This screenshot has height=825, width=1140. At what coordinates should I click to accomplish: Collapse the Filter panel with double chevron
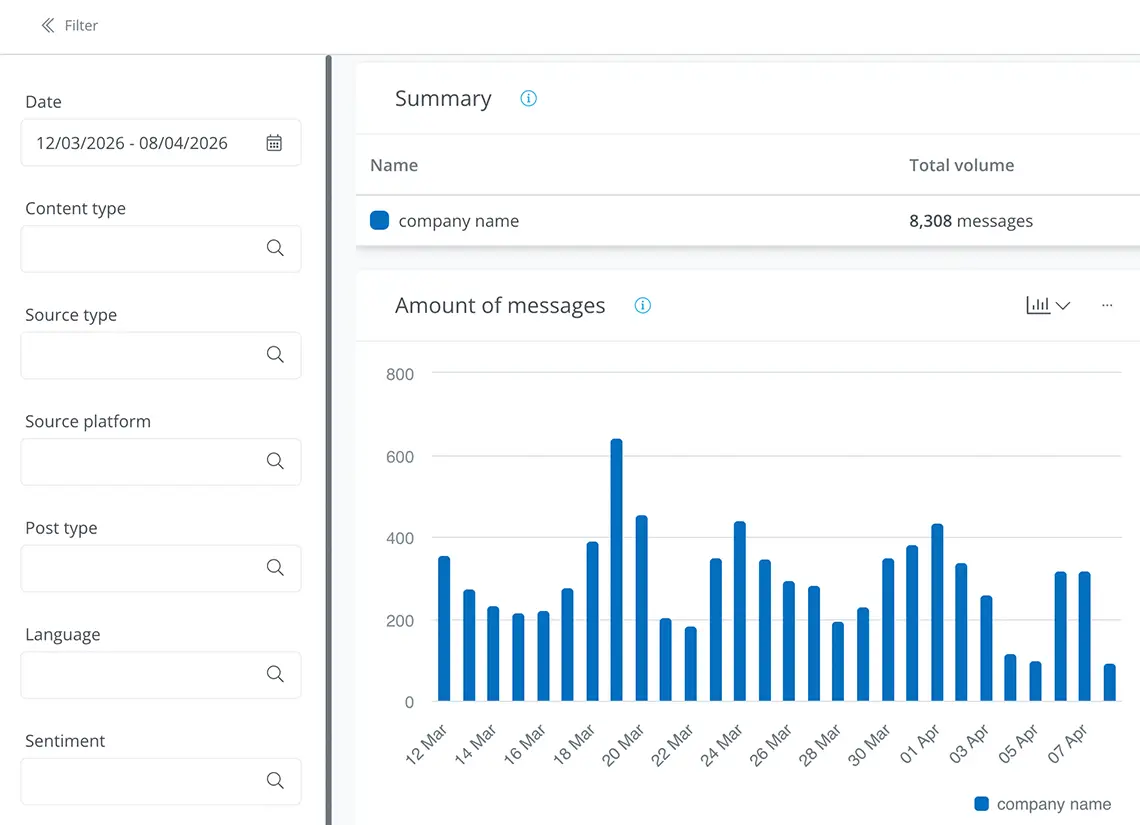tap(47, 26)
